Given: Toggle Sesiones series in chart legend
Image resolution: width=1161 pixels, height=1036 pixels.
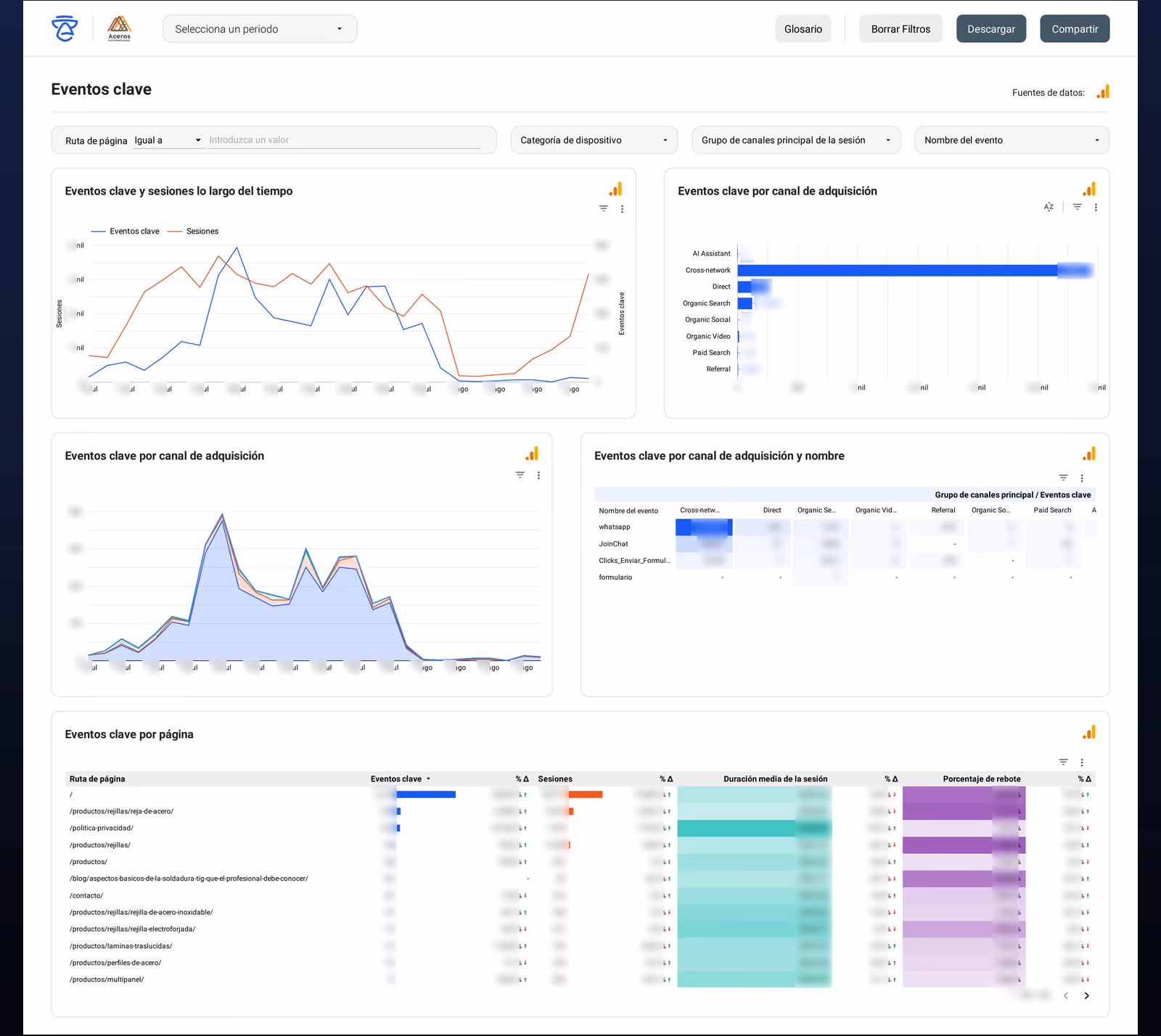Looking at the screenshot, I should point(193,231).
